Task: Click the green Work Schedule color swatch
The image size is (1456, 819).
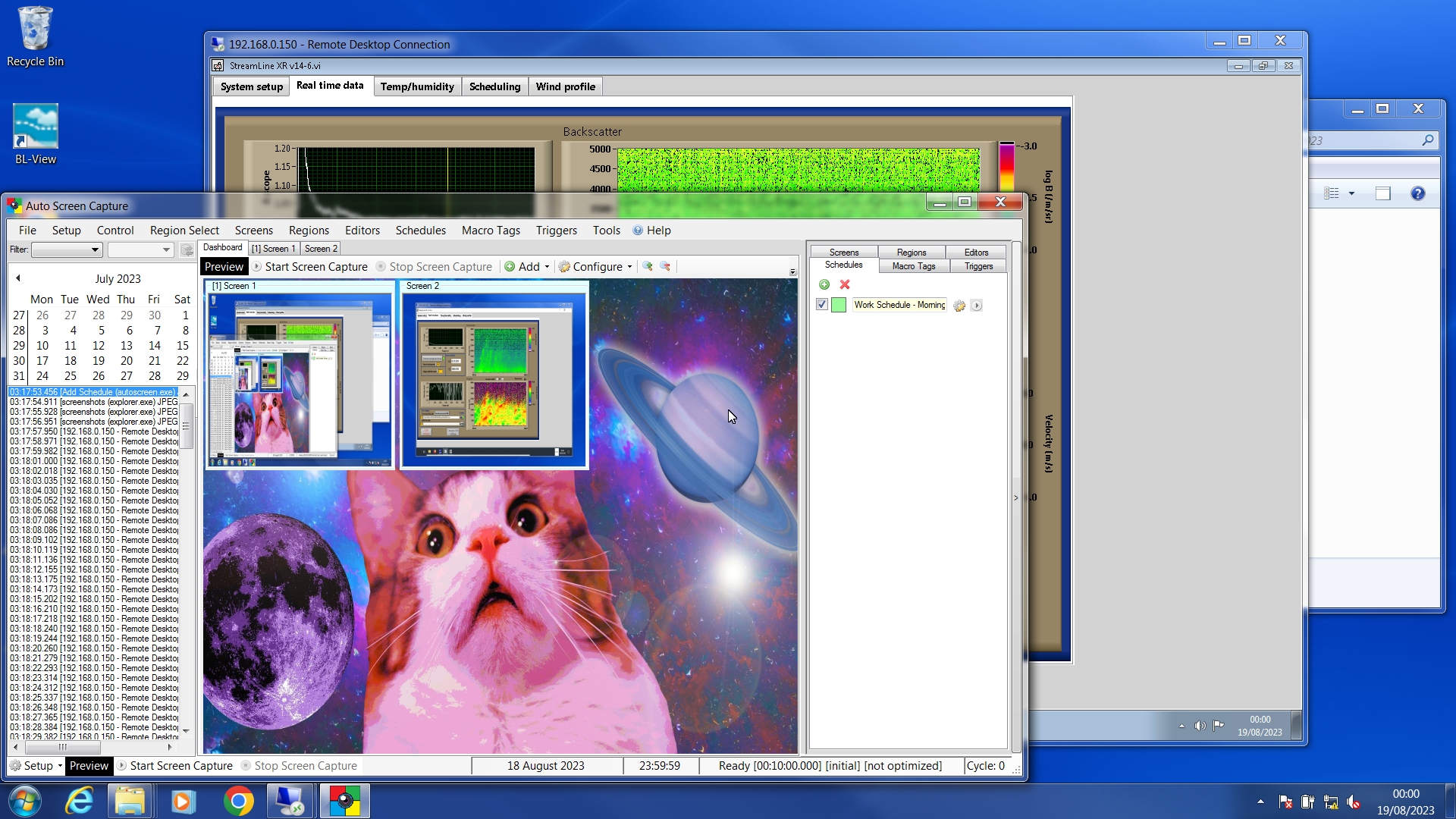Action: pyautogui.click(x=839, y=305)
